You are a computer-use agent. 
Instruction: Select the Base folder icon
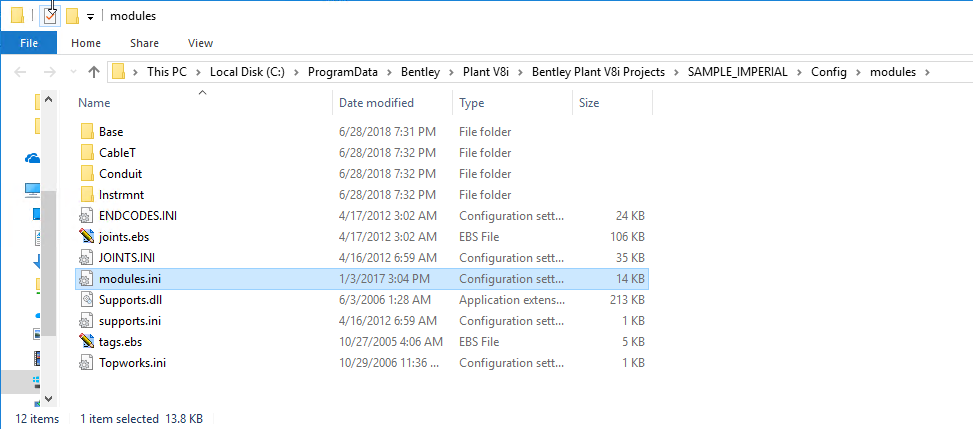(x=87, y=132)
